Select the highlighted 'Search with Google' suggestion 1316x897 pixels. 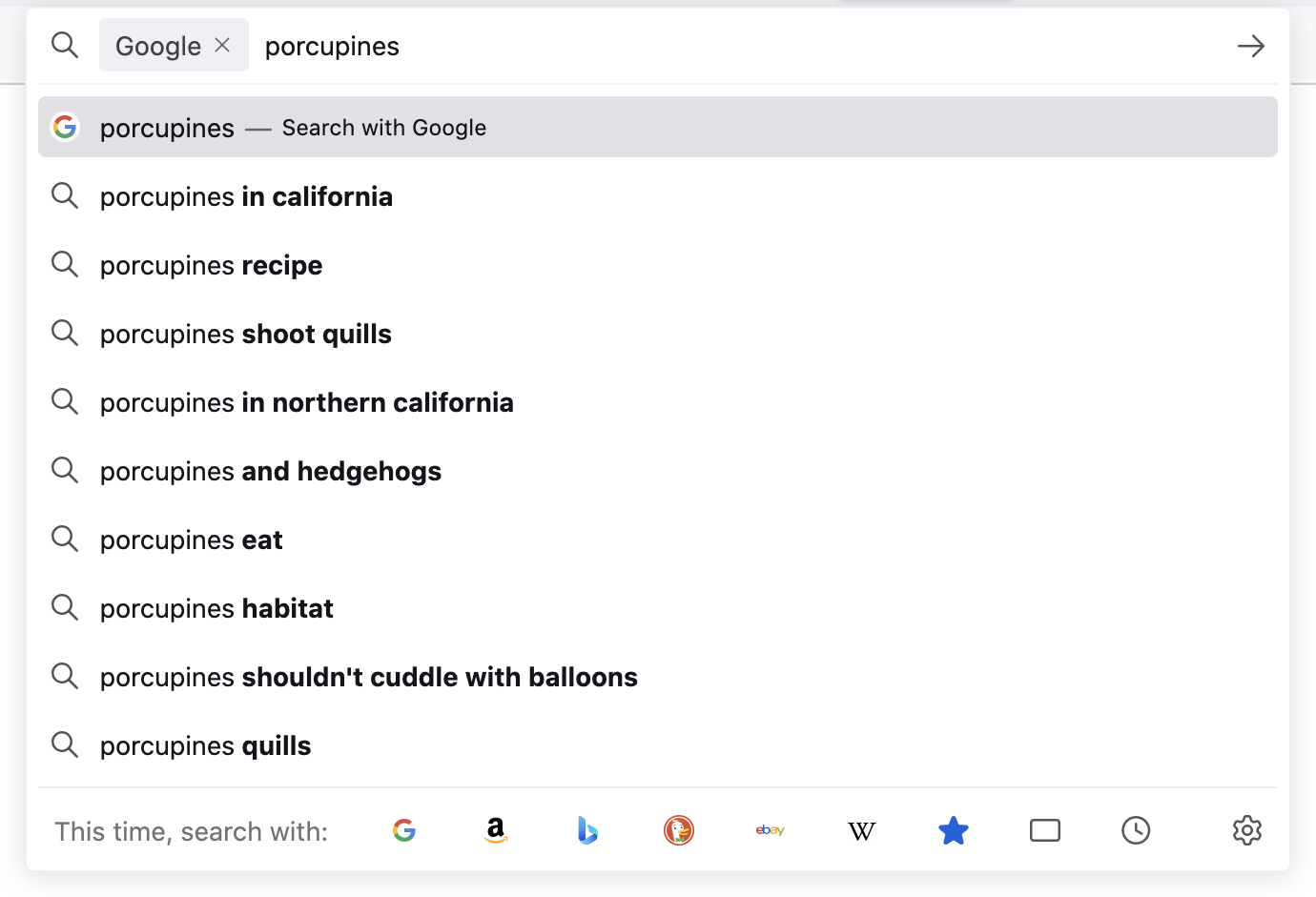pyautogui.click(x=381, y=127)
